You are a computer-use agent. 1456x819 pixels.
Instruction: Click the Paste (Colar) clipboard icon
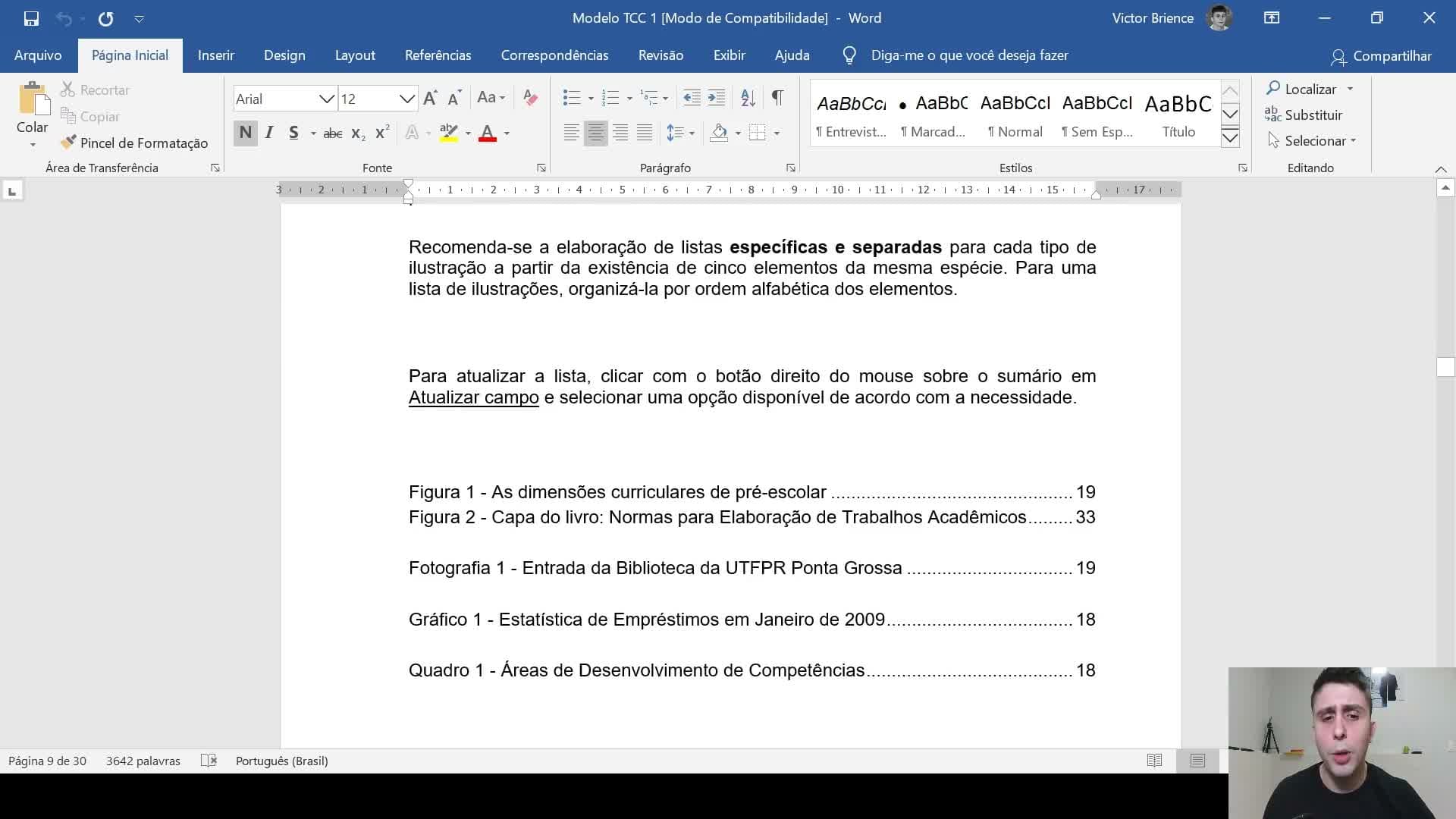coord(33,99)
